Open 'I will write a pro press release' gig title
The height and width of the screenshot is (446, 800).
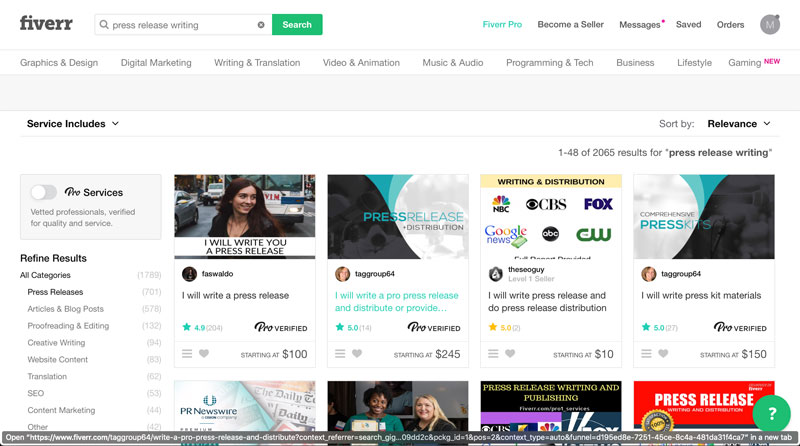click(x=396, y=302)
